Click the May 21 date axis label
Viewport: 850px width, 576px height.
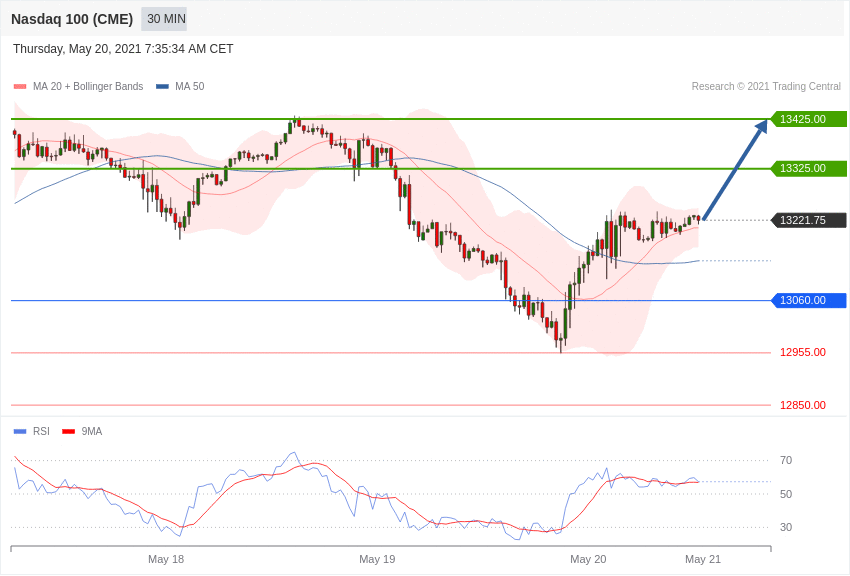pyautogui.click(x=703, y=559)
